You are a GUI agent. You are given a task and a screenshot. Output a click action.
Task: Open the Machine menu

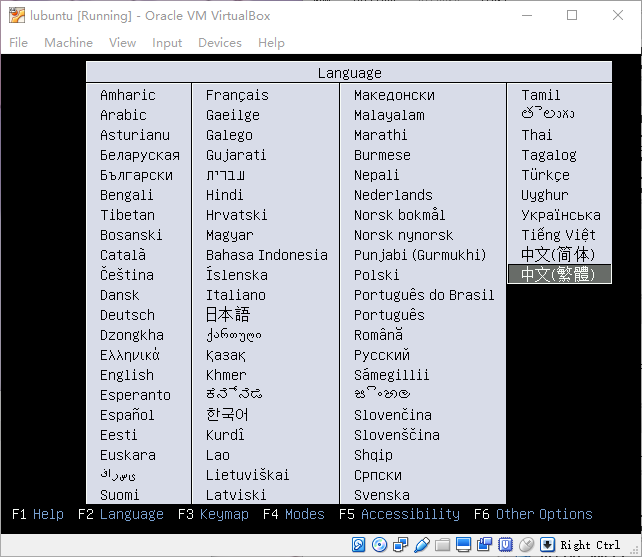coord(68,43)
